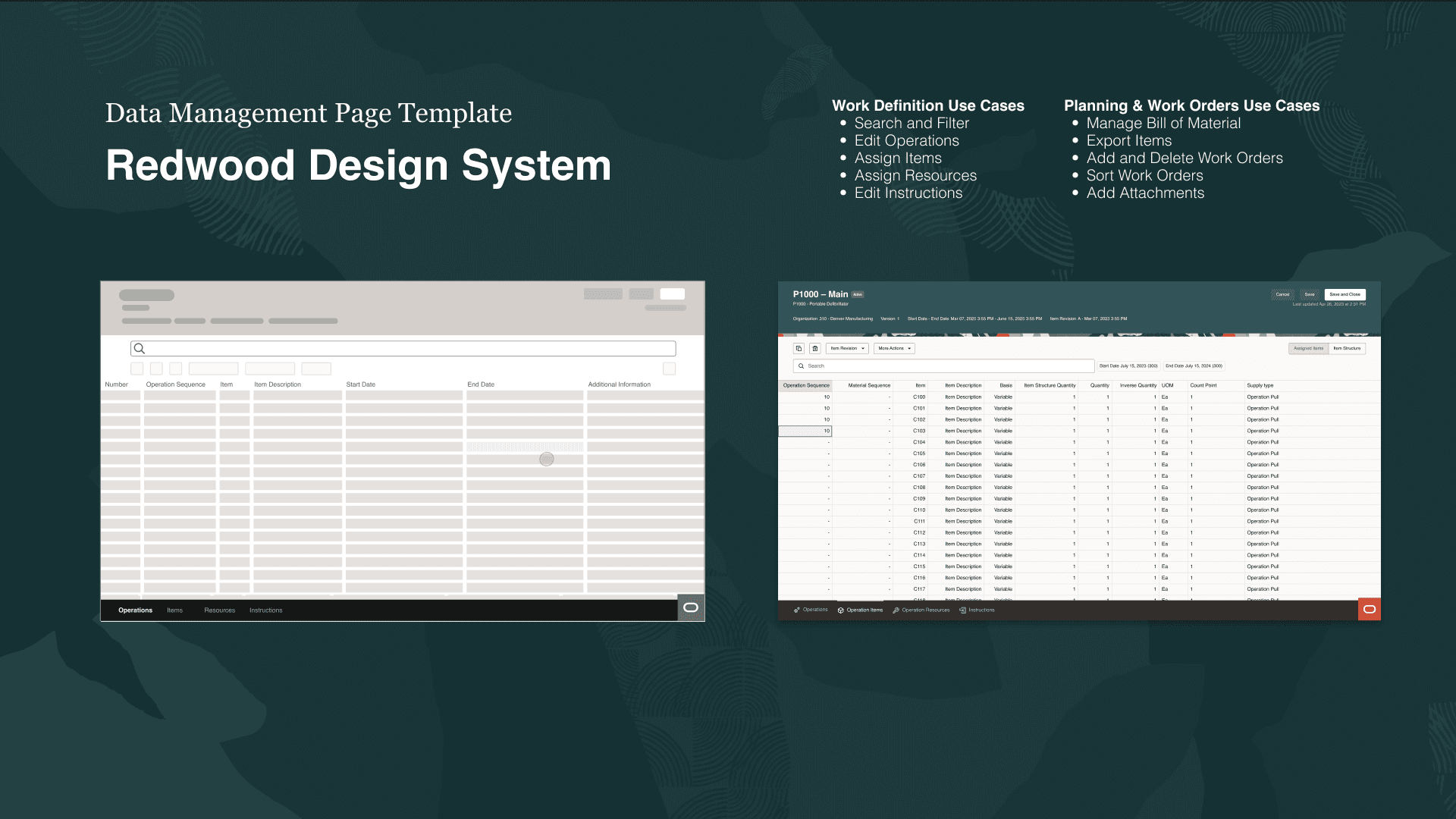Click the Operation Resources wrench icon
The width and height of the screenshot is (1456, 819).
896,610
